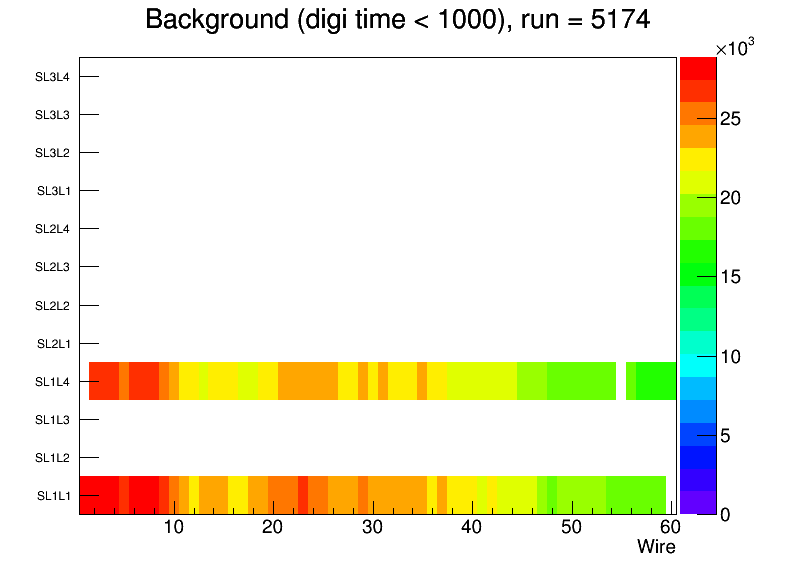Click the empty white gap in the SL1L4 row
The image size is (796, 572).
coord(620,381)
